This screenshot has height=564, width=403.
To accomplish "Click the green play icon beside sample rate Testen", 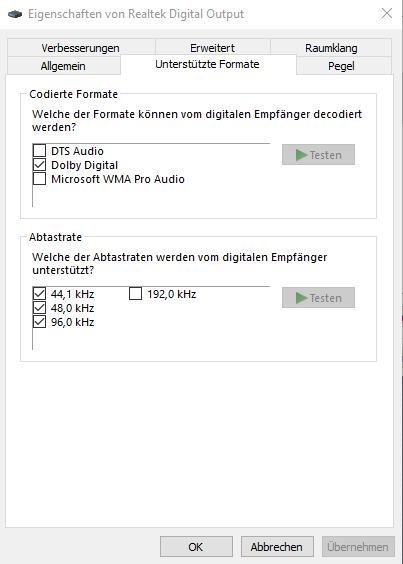I will pyautogui.click(x=301, y=298).
